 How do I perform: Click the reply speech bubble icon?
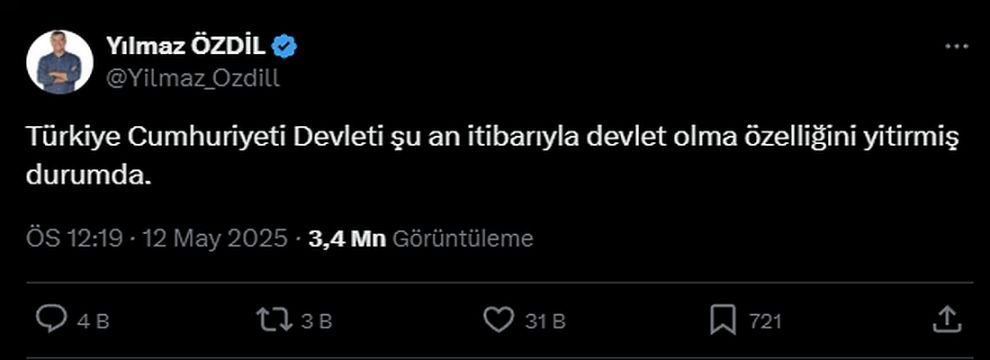point(51,320)
